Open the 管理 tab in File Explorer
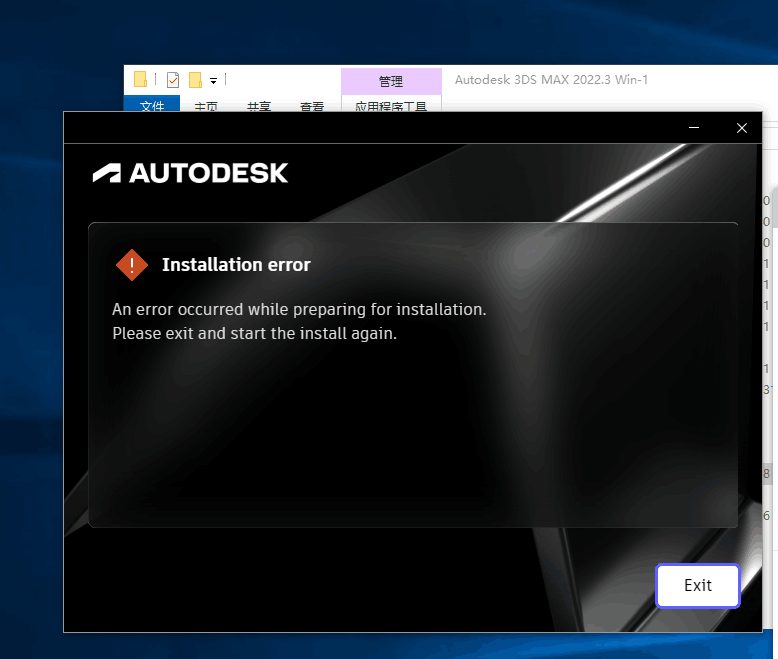 click(x=391, y=81)
